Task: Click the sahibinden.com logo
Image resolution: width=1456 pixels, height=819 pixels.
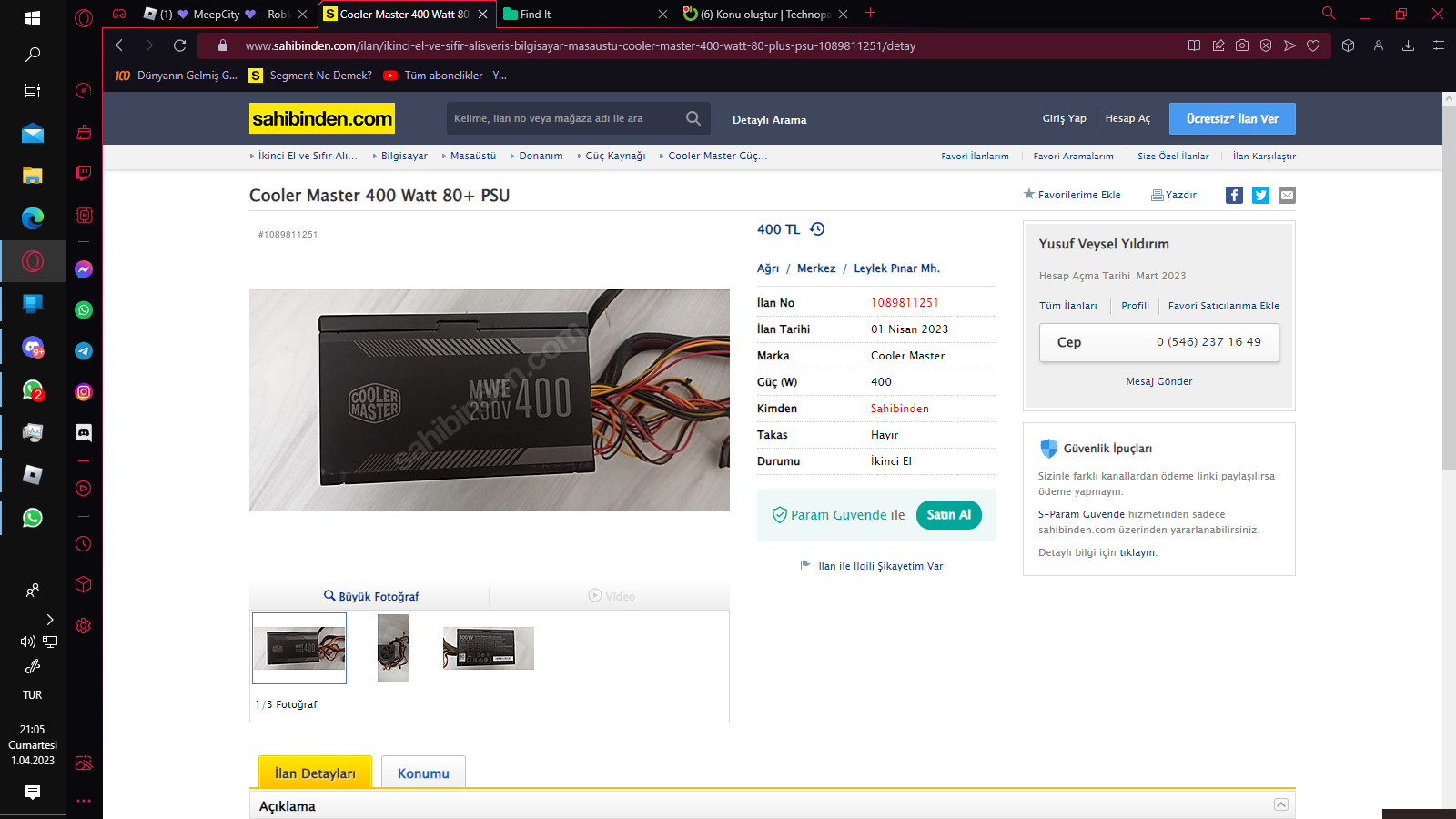Action: (x=322, y=118)
